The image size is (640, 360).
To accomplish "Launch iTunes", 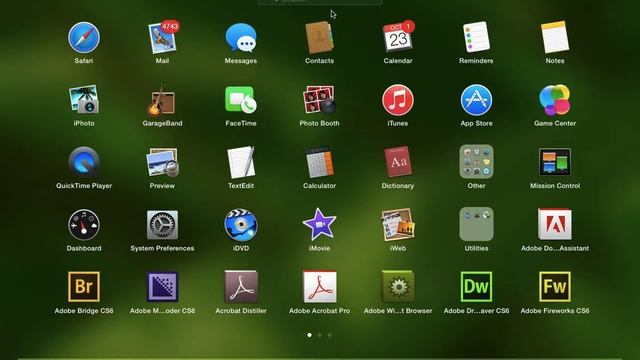I will pos(398,100).
